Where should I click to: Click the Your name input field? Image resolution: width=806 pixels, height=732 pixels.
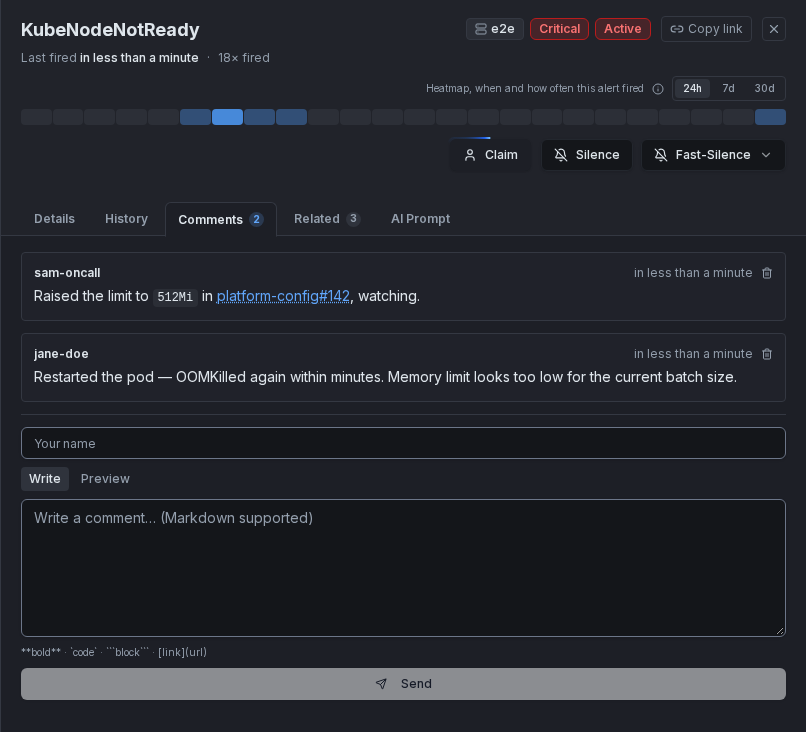(403, 443)
